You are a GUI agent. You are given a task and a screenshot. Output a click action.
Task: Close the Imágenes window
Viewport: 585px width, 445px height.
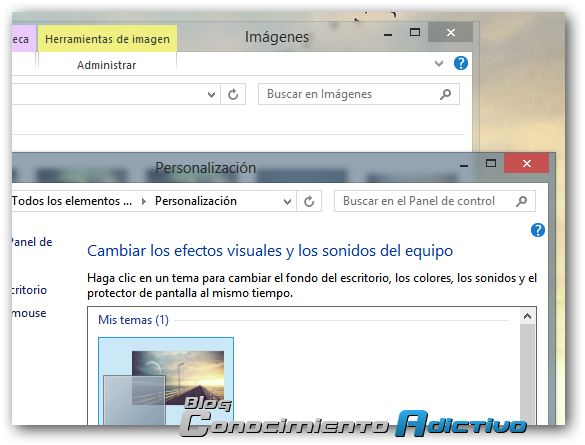451,32
